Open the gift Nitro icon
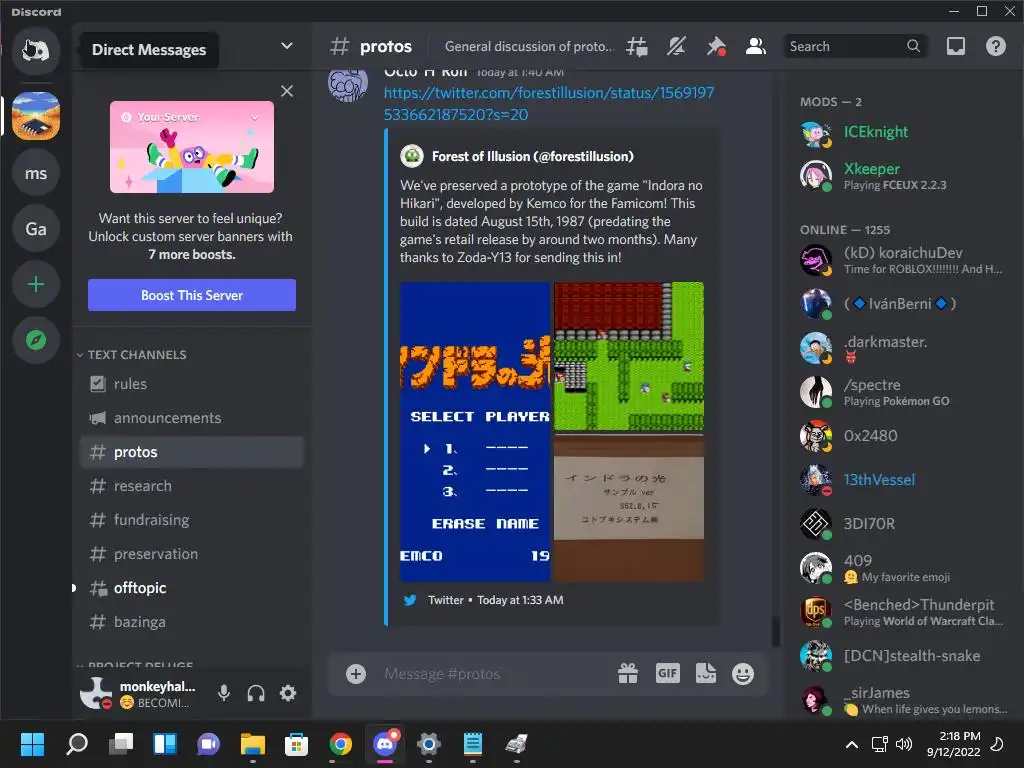1024x768 pixels. [628, 673]
